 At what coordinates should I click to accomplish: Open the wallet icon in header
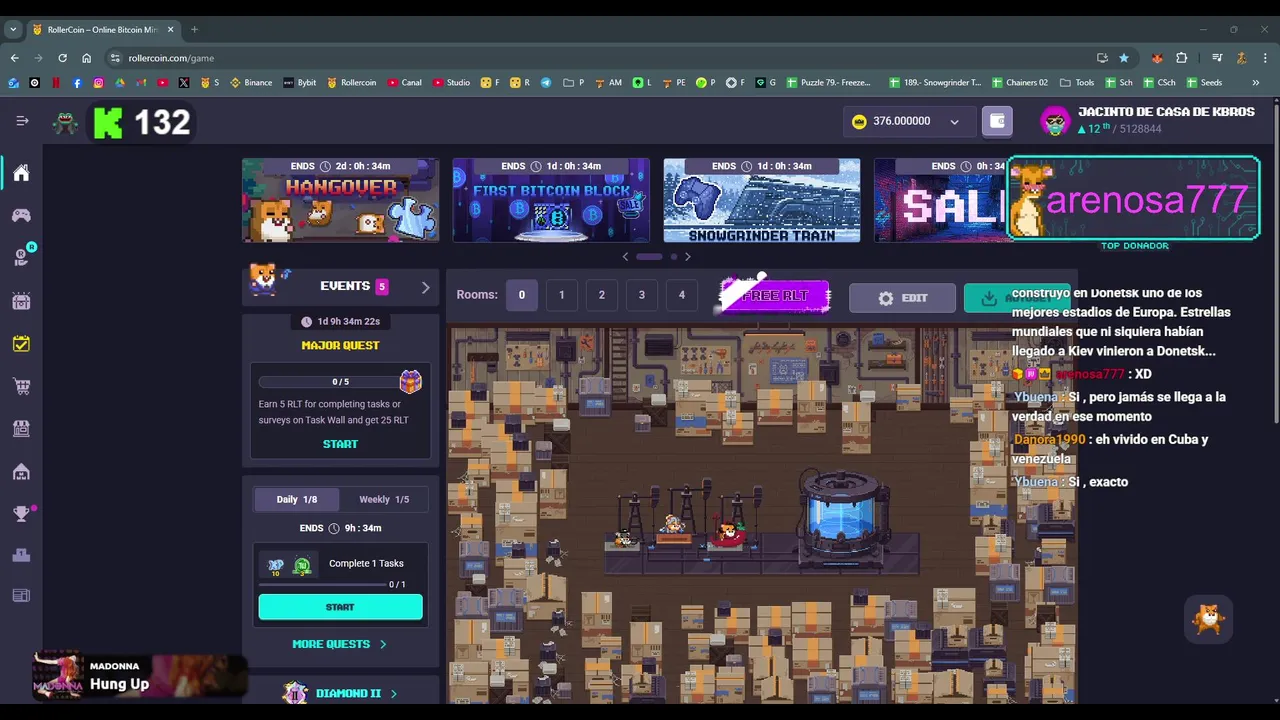pyautogui.click(x=997, y=121)
